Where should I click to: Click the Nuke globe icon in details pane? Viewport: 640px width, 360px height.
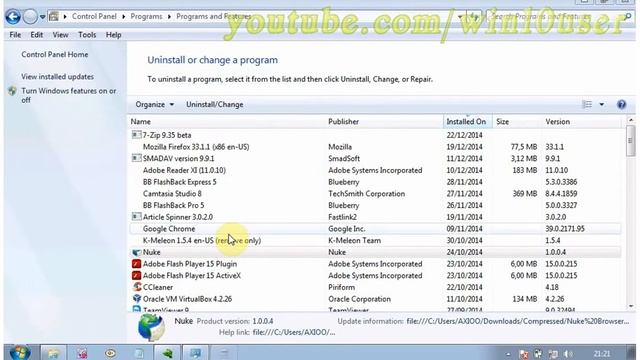151,327
